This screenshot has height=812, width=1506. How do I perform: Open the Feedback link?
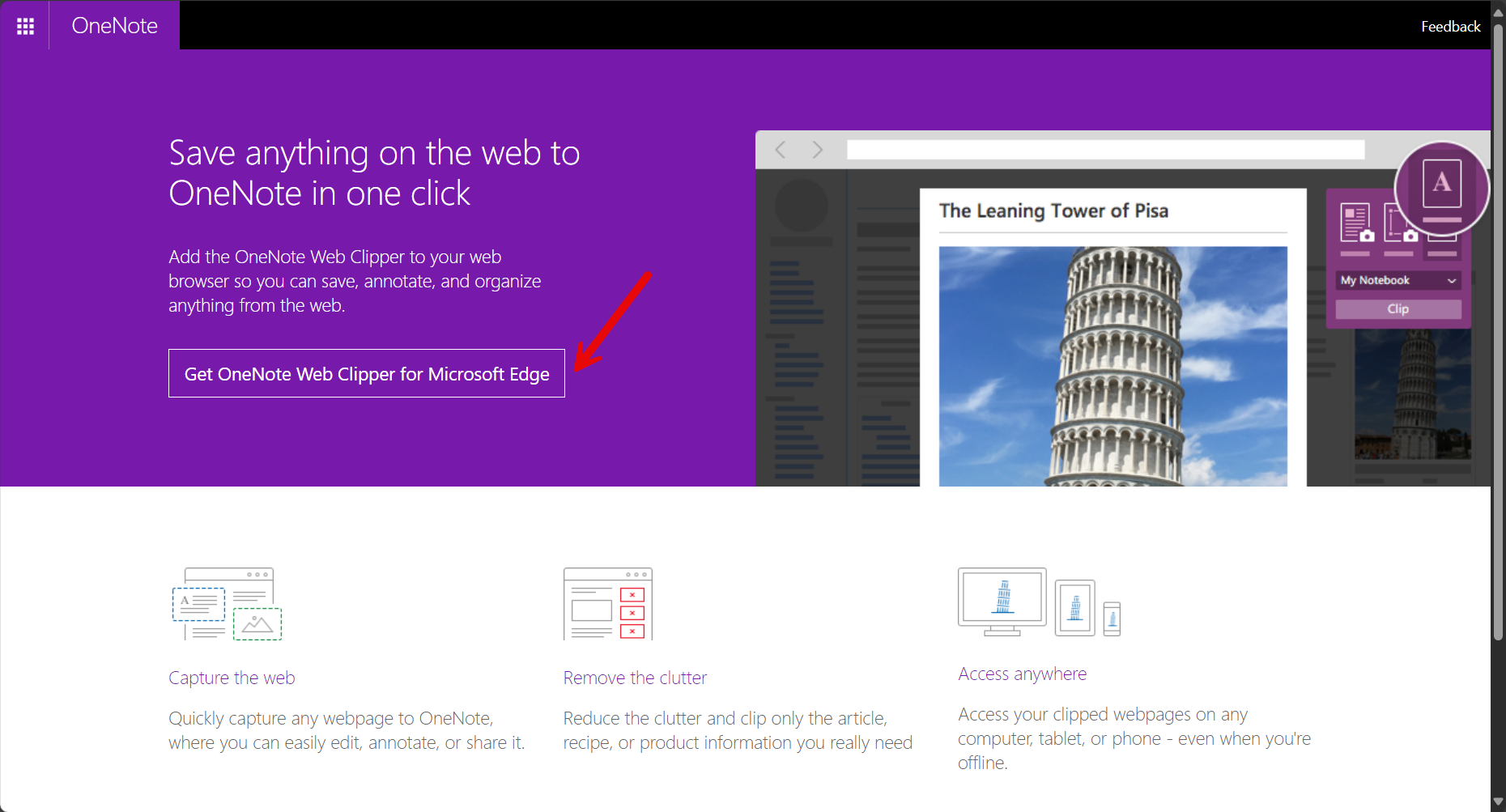(1450, 26)
